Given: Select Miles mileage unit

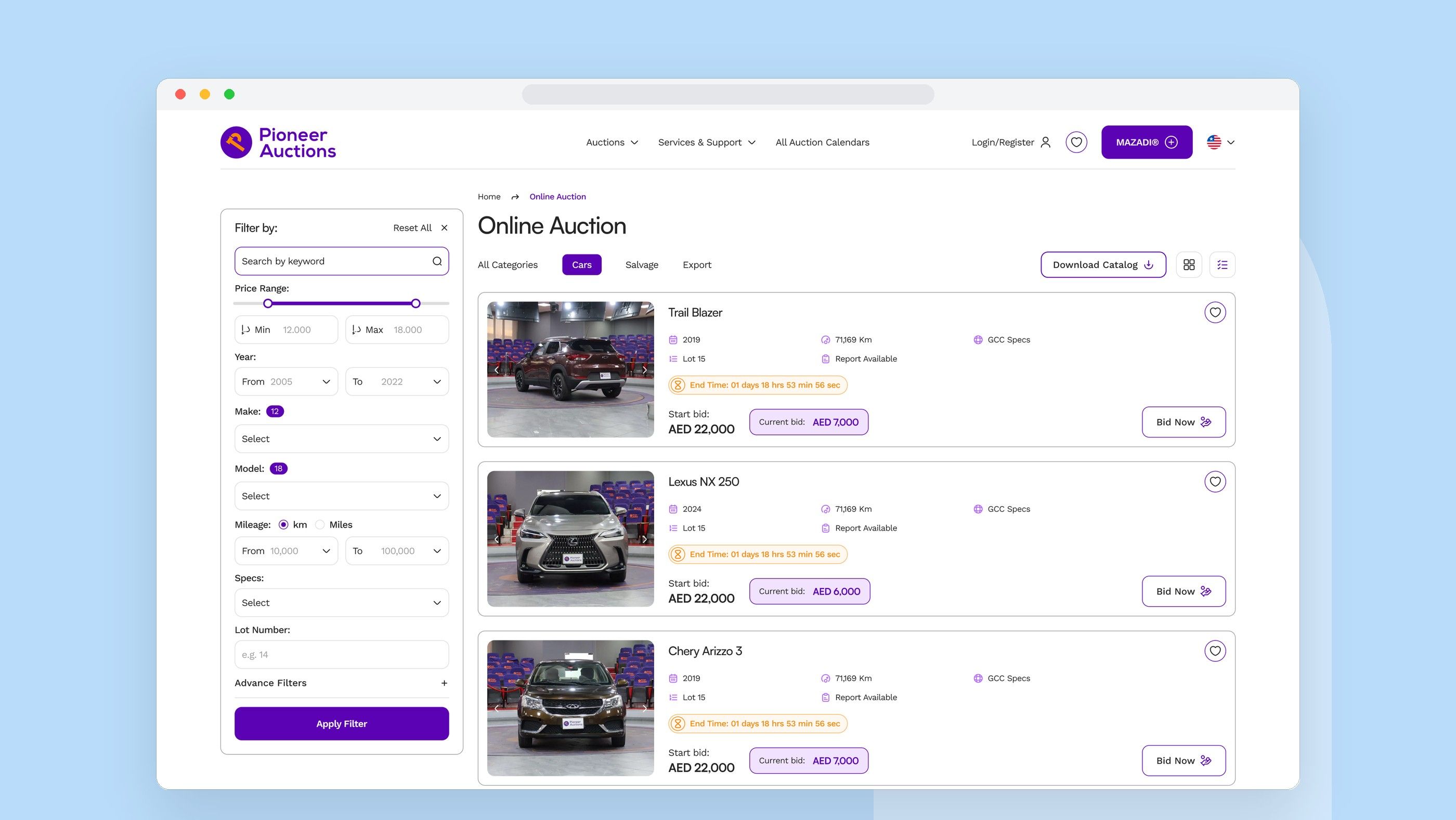Looking at the screenshot, I should [320, 525].
